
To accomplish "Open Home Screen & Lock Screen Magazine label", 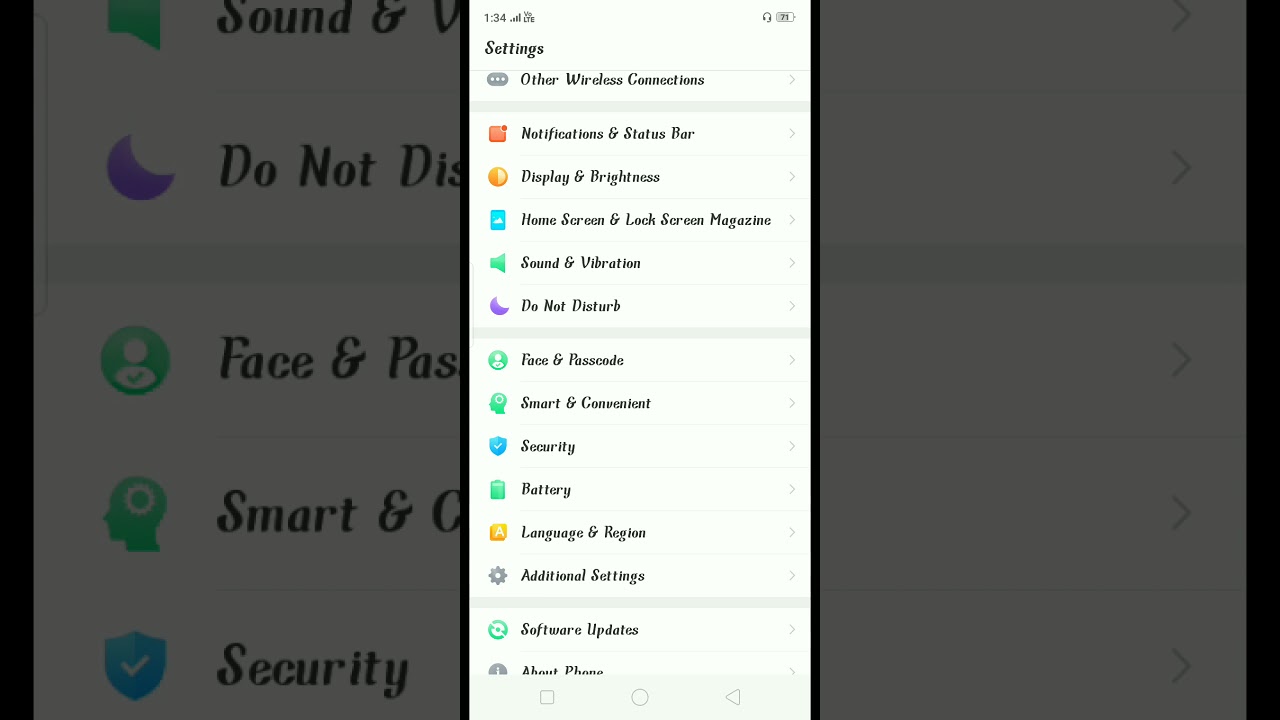I will [646, 220].
